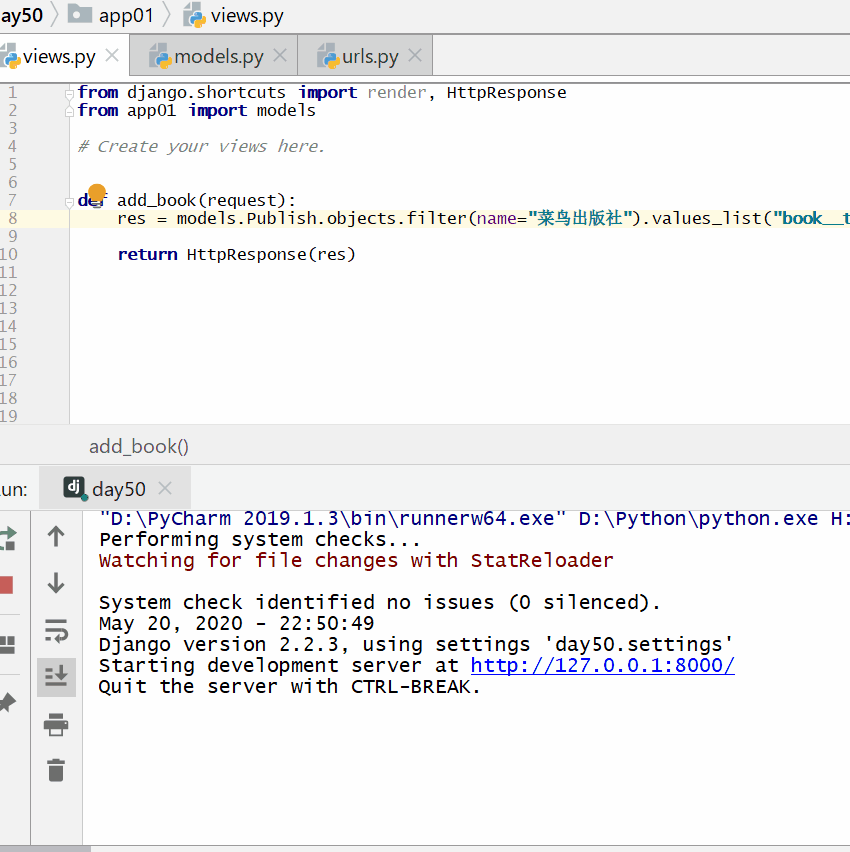This screenshot has width=850, height=852.
Task: Close the day50 run tab
Action: [x=165, y=488]
